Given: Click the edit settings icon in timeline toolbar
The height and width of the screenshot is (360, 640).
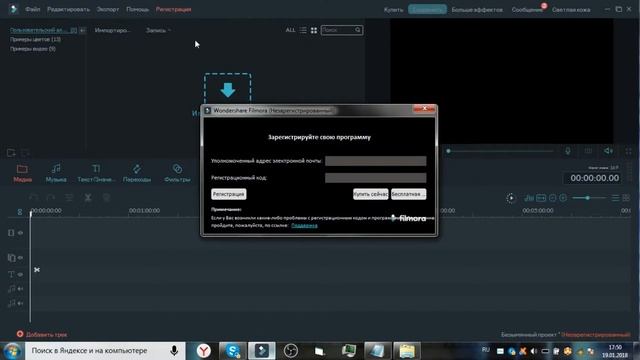Looking at the screenshot, I should point(69,198).
